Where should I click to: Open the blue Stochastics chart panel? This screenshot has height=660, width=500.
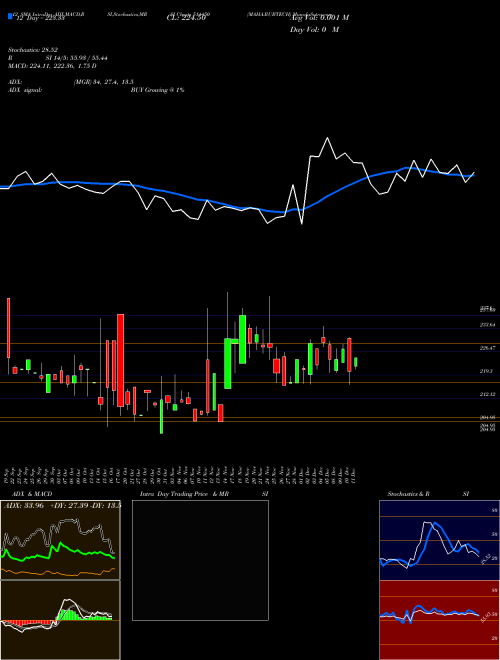coord(439,540)
